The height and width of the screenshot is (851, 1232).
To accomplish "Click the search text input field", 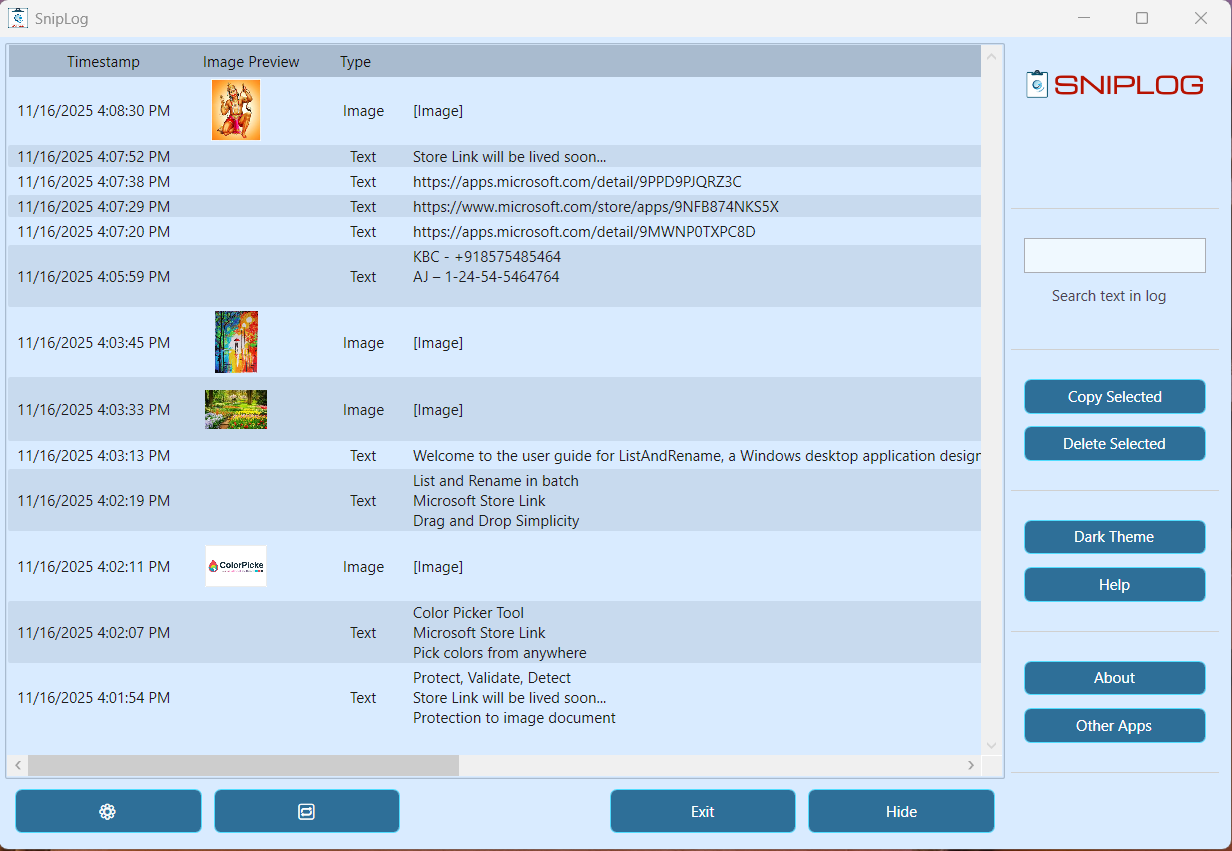I will click(x=1114, y=255).
